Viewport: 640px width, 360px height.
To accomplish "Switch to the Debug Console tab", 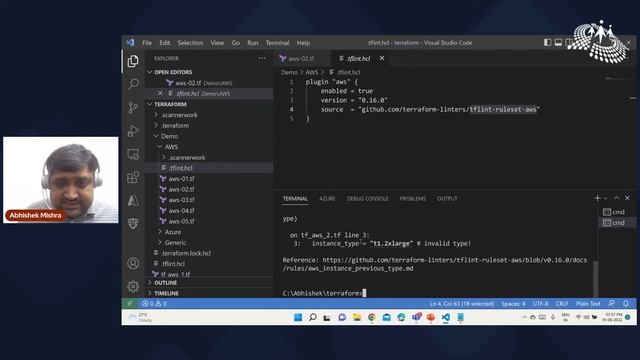I will [x=367, y=198].
